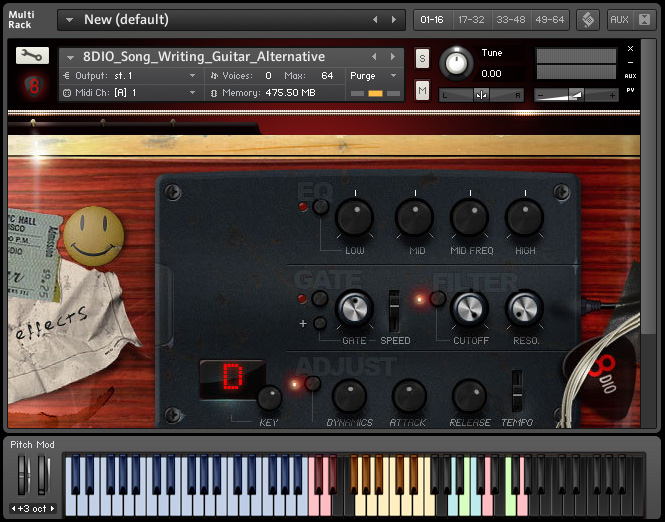Toggle the EQ on/off button
The image size is (665, 522).
321,207
